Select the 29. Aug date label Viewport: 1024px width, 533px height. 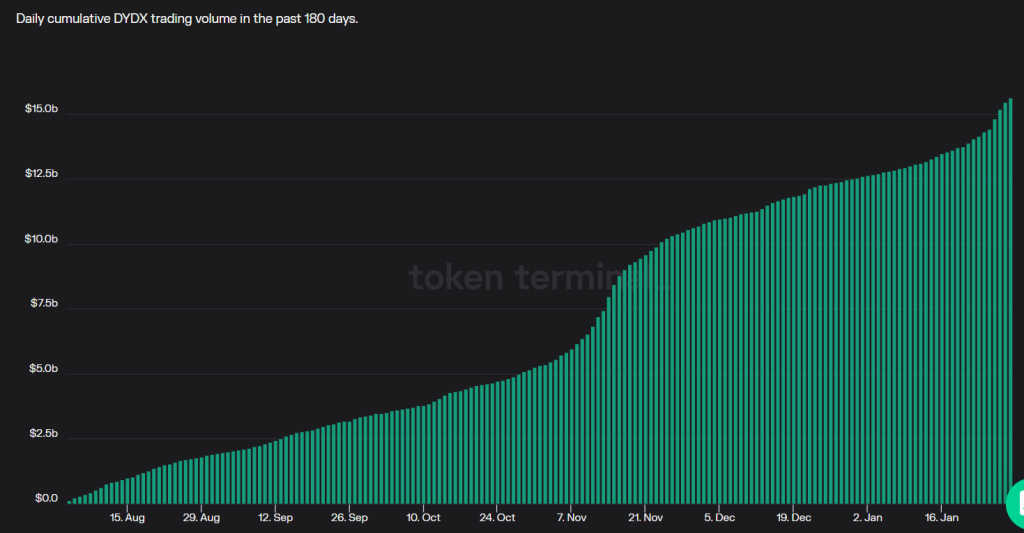(x=201, y=517)
